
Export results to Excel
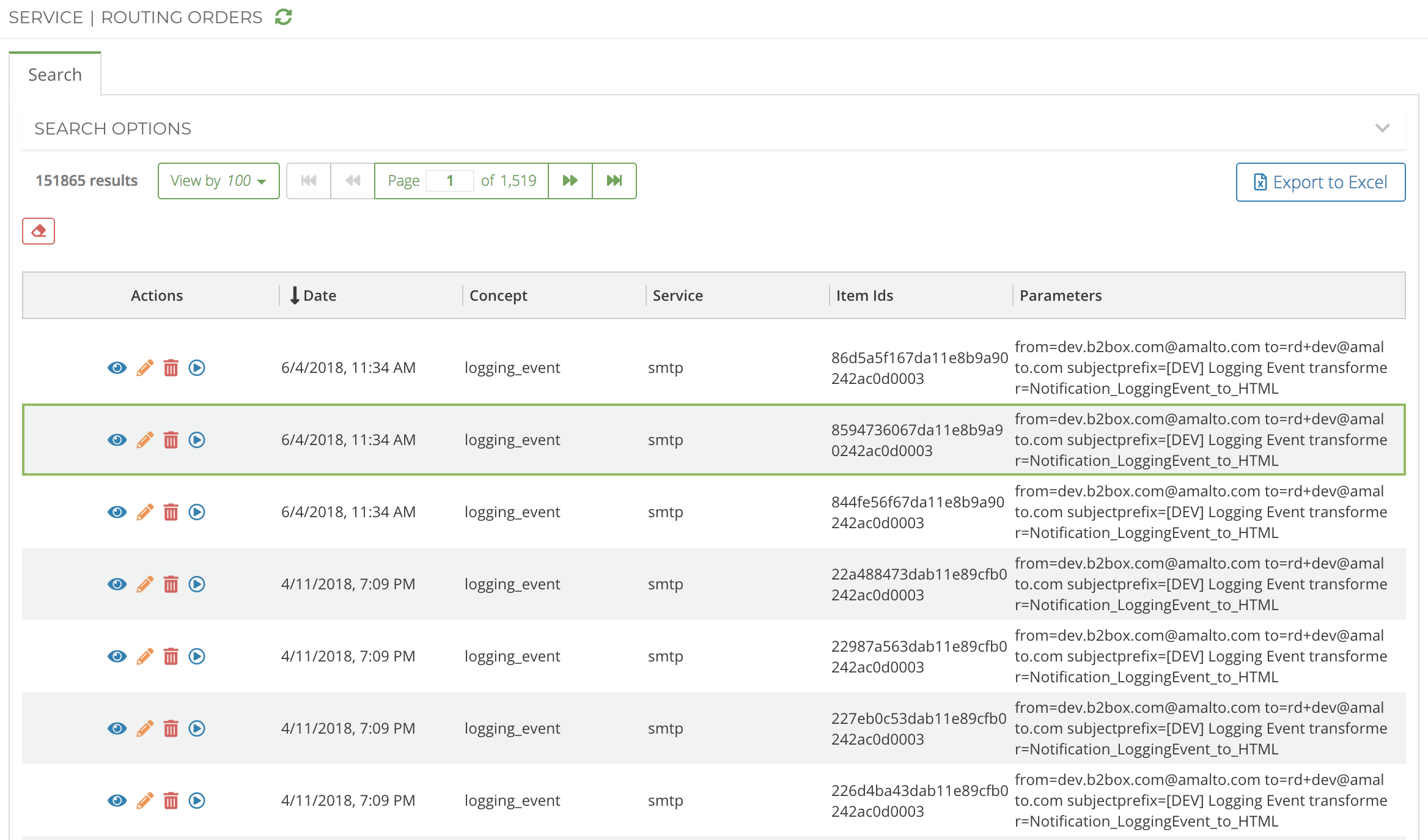click(1320, 182)
